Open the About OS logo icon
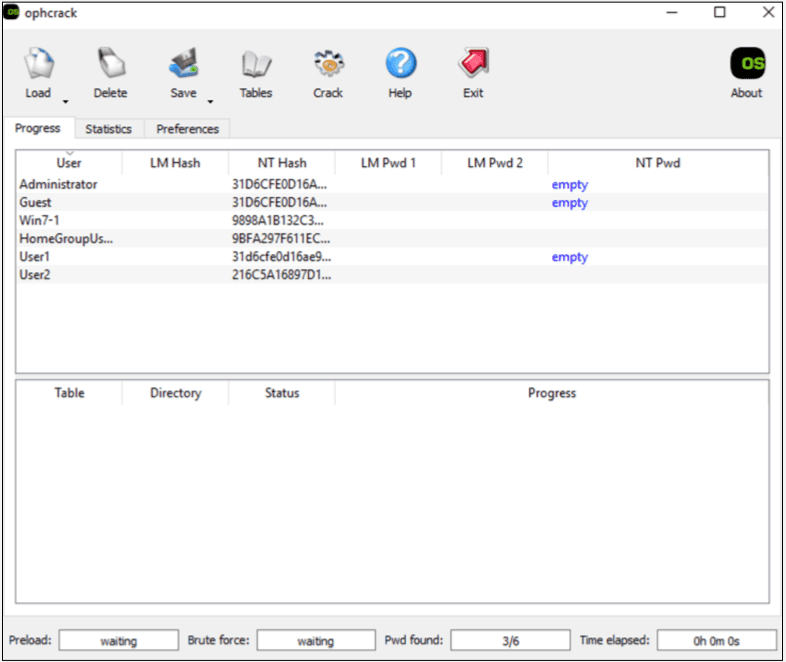The width and height of the screenshot is (786, 662). point(746,66)
